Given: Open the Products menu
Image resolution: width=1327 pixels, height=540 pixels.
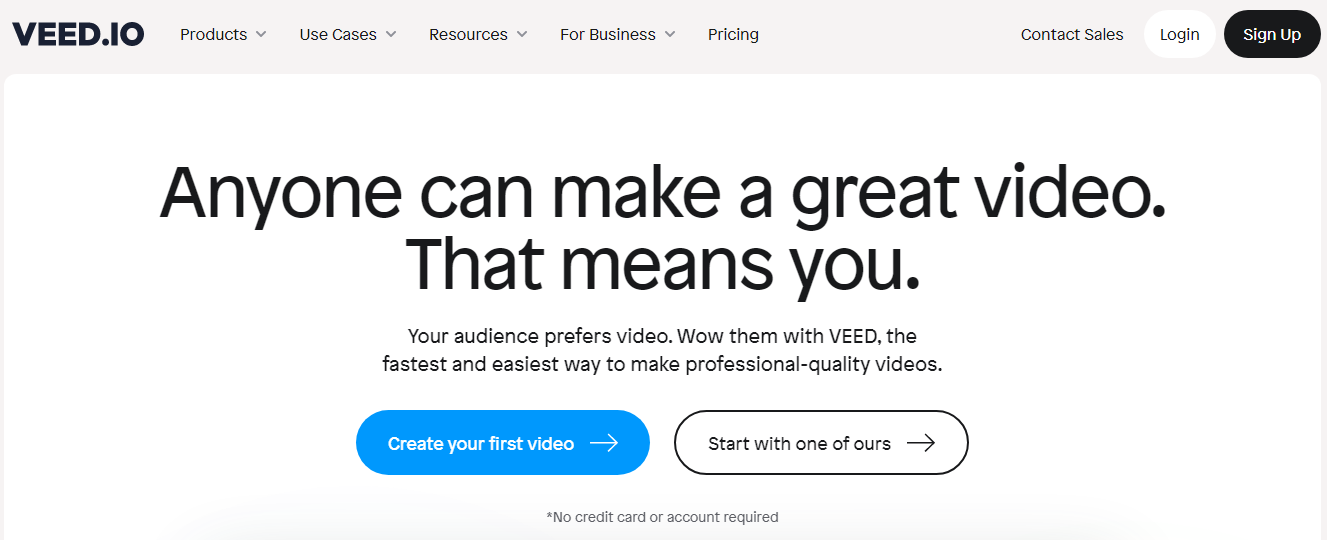Looking at the screenshot, I should (x=214, y=34).
